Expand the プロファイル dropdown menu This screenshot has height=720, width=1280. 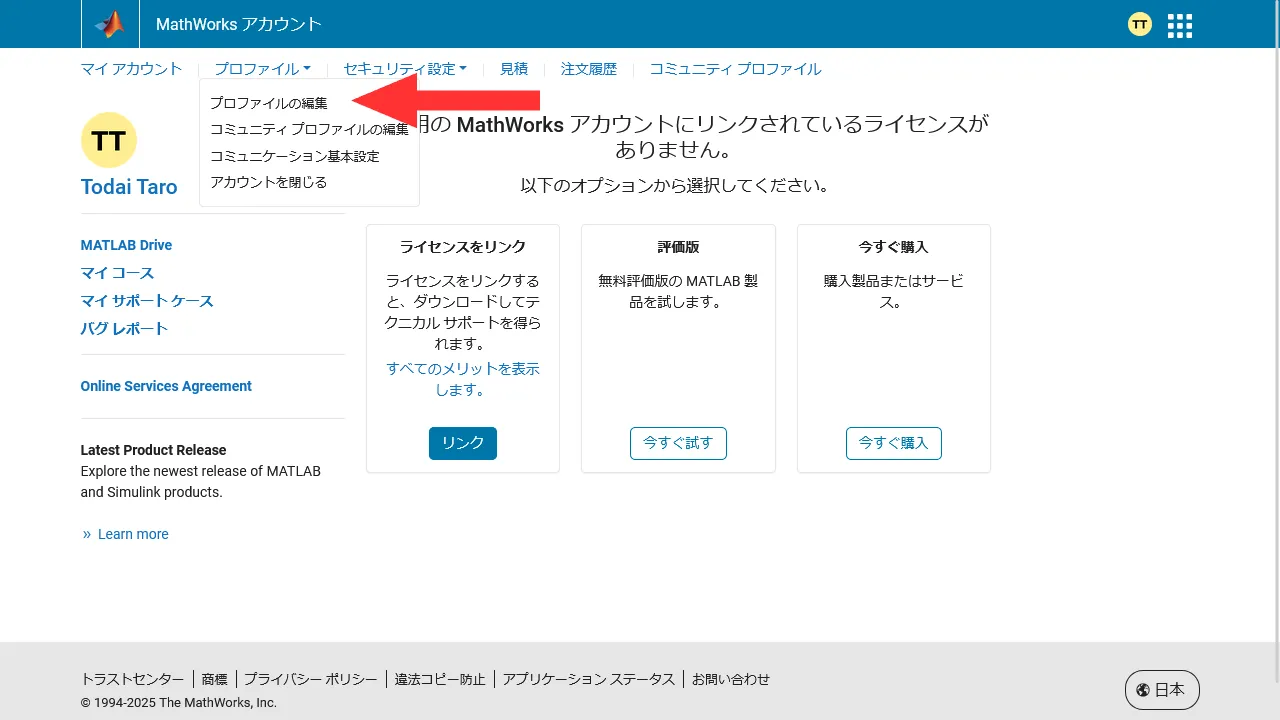[262, 69]
